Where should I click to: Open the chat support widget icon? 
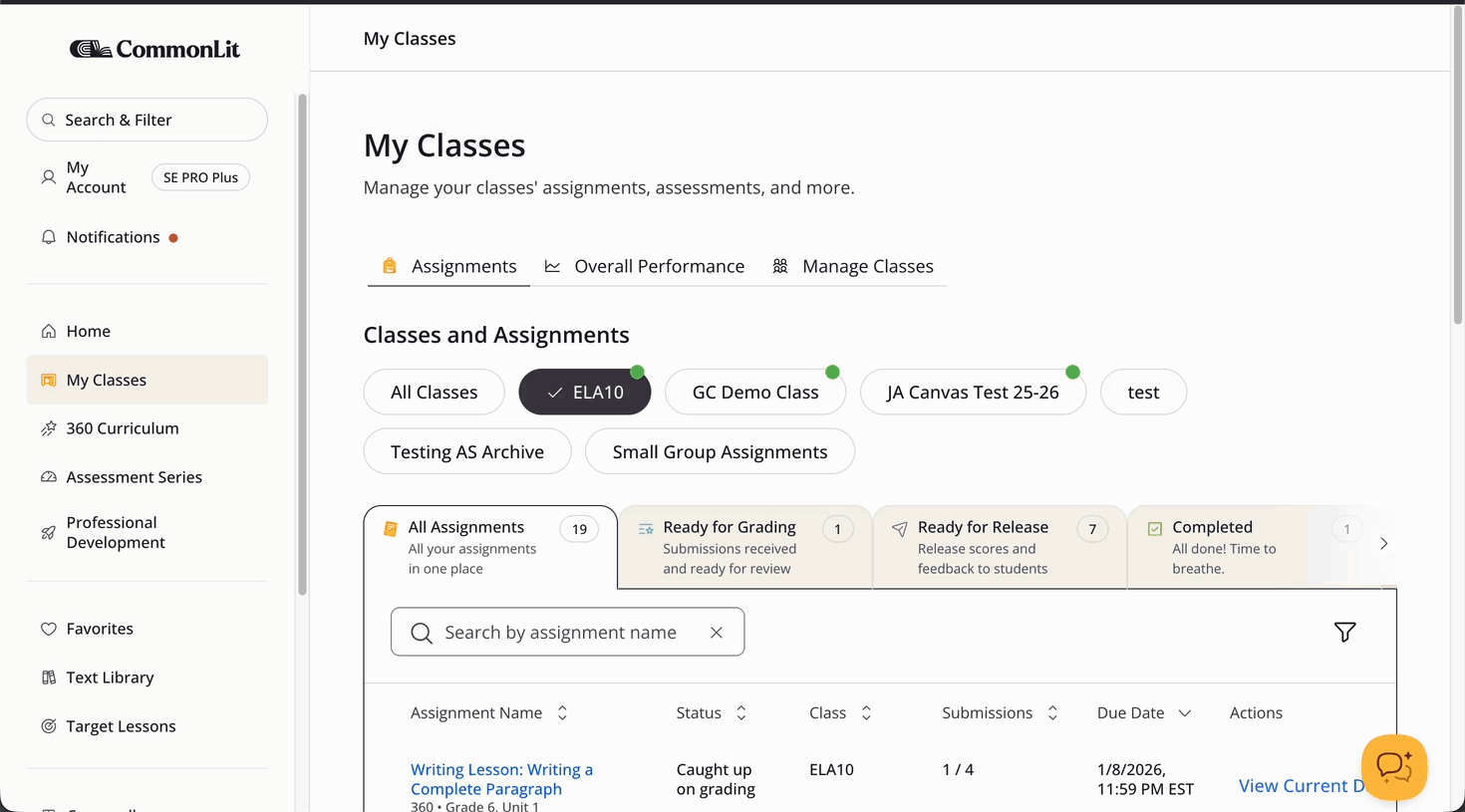[x=1393, y=766]
